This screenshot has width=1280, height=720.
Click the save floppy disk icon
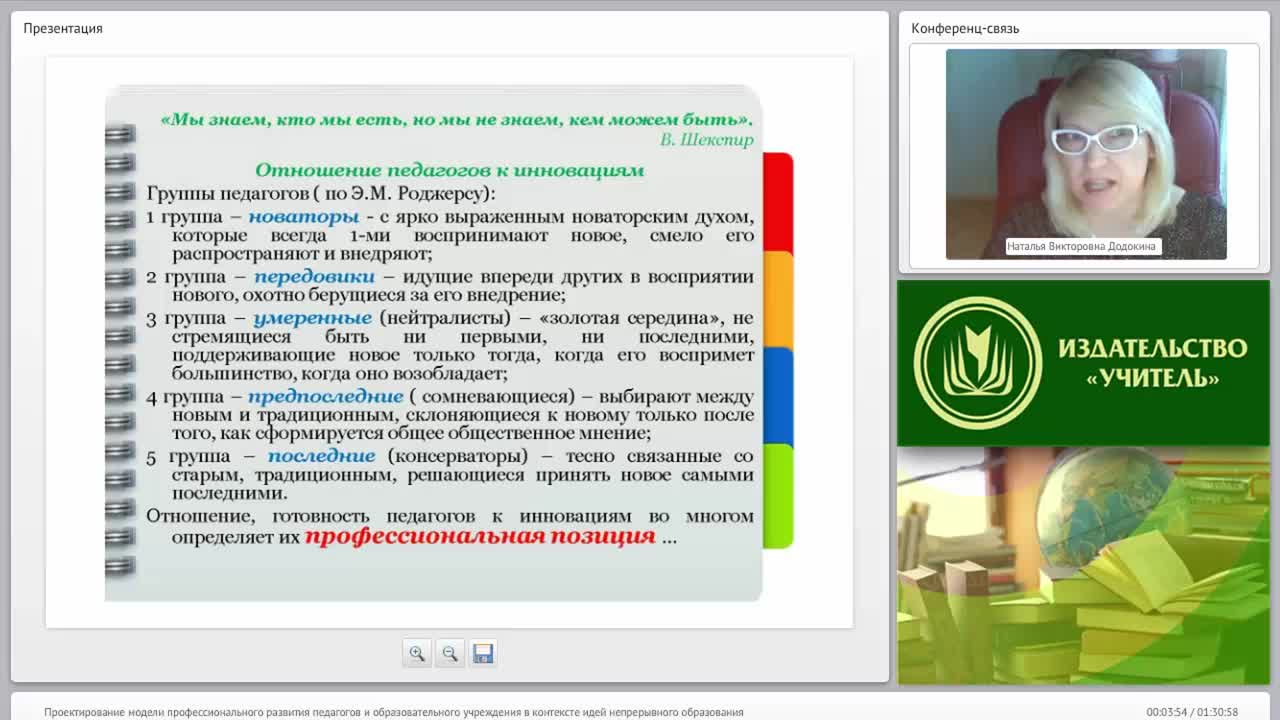click(483, 653)
